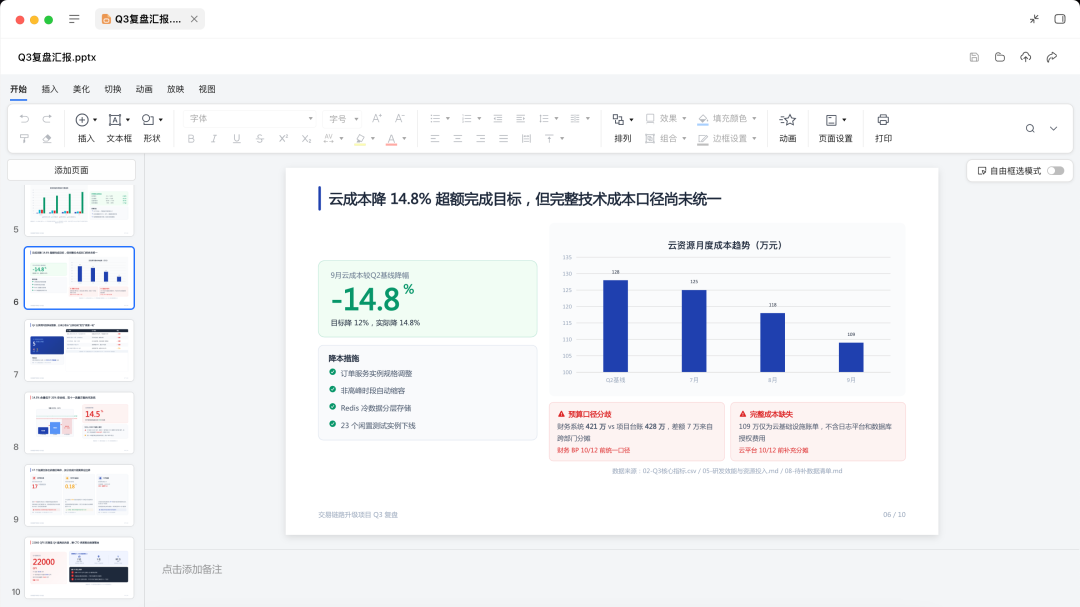
Task: Click the 排列 arrange button
Action: coord(623,128)
